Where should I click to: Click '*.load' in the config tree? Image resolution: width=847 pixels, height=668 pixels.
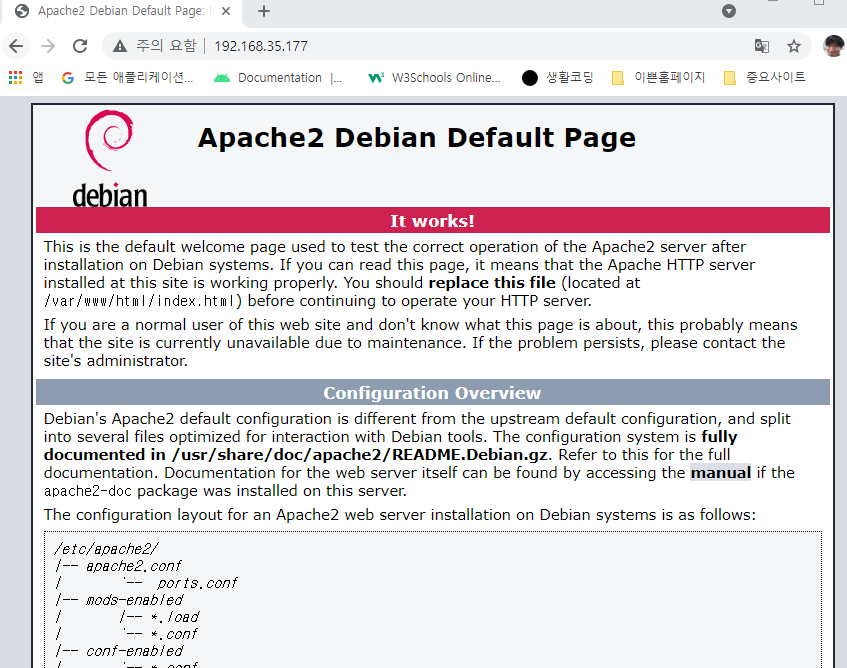pyautogui.click(x=175, y=617)
